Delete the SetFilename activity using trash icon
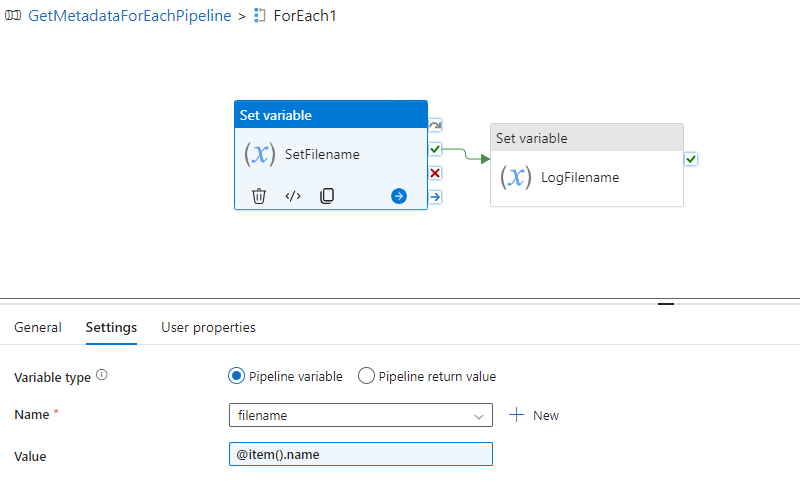This screenshot has width=800, height=492. pyautogui.click(x=259, y=196)
